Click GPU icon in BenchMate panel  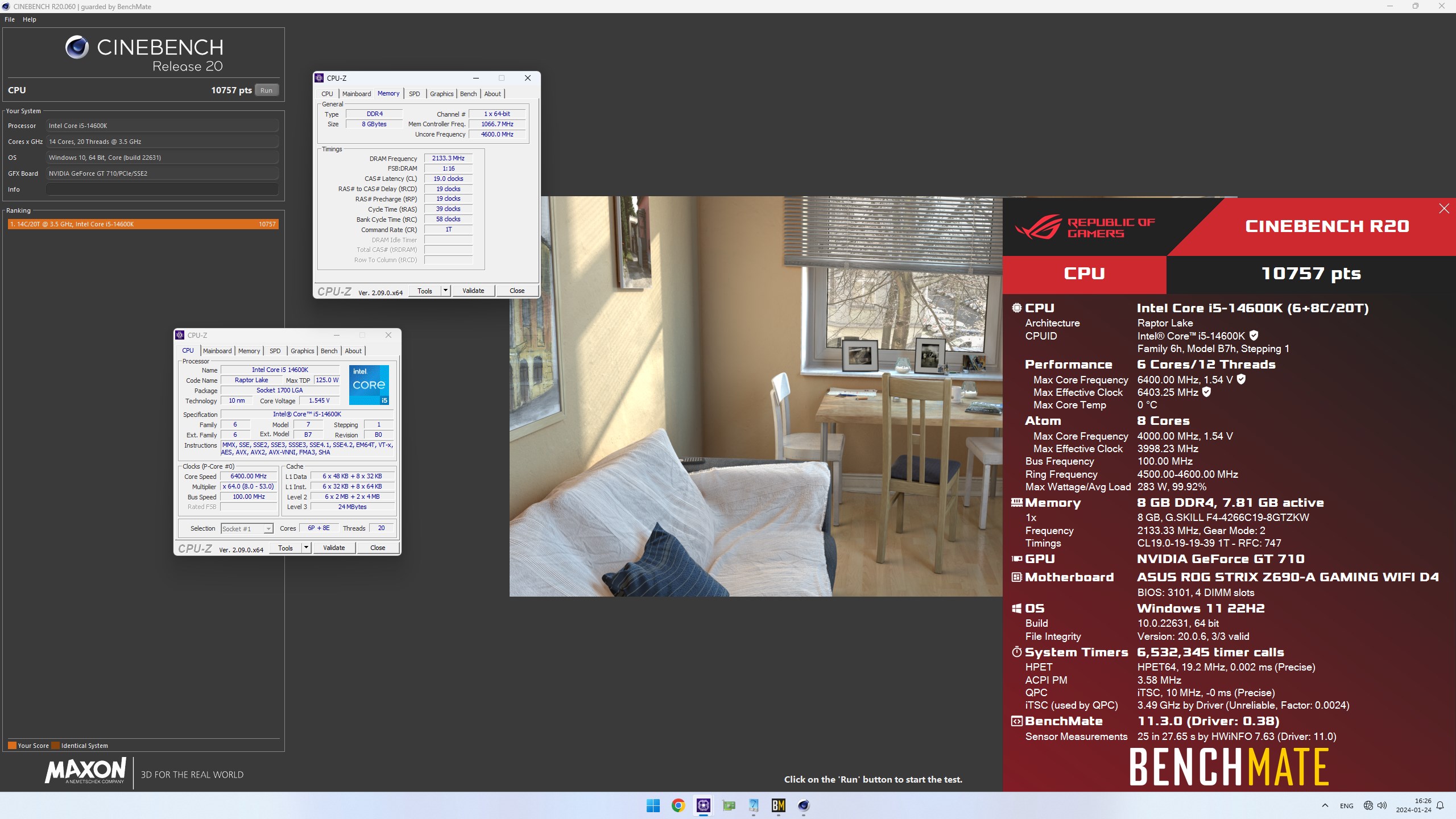coord(1017,559)
